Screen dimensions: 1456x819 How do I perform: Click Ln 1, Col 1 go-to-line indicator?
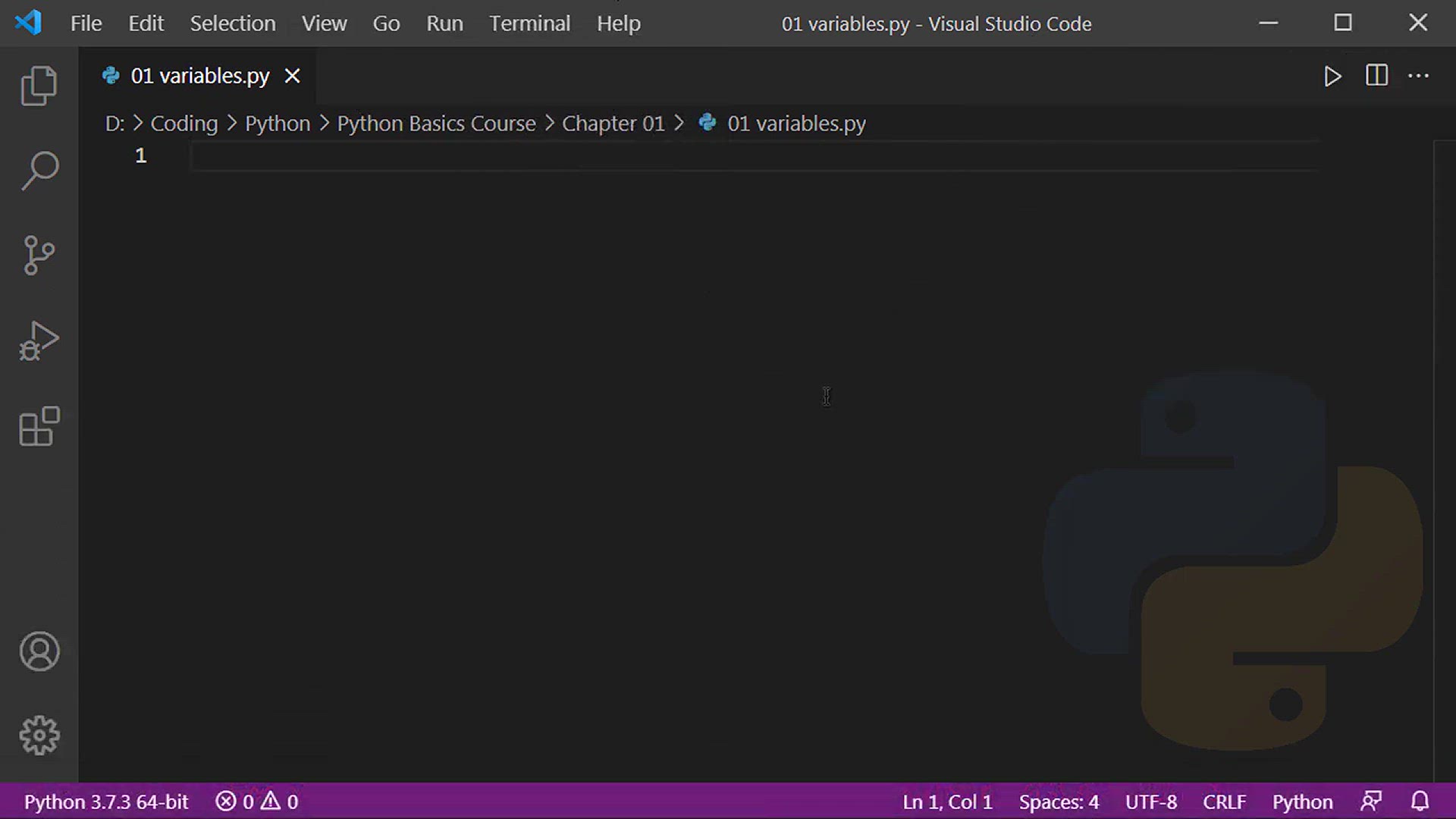(x=947, y=802)
